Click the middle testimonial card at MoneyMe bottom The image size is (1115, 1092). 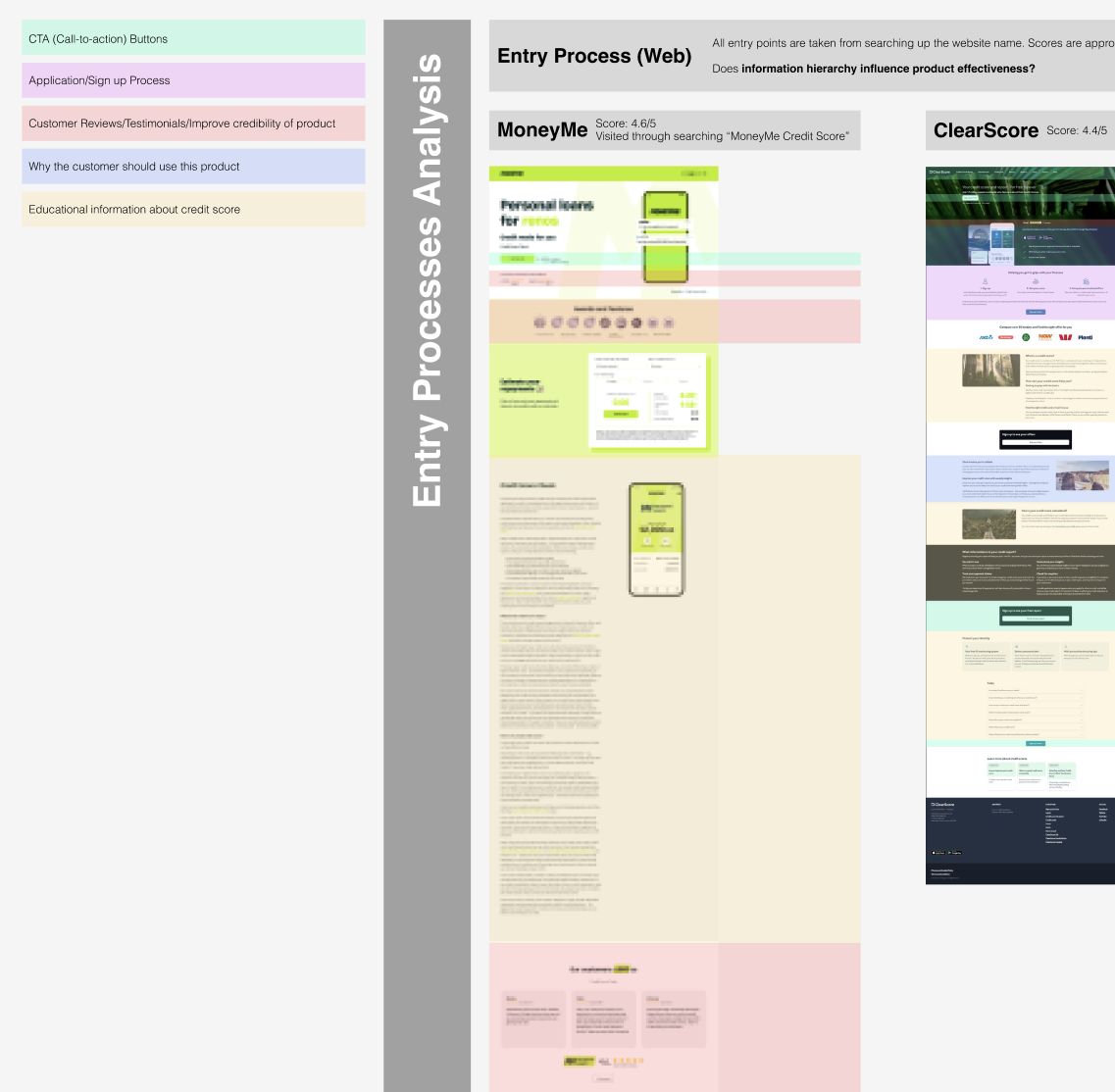coord(603,1018)
